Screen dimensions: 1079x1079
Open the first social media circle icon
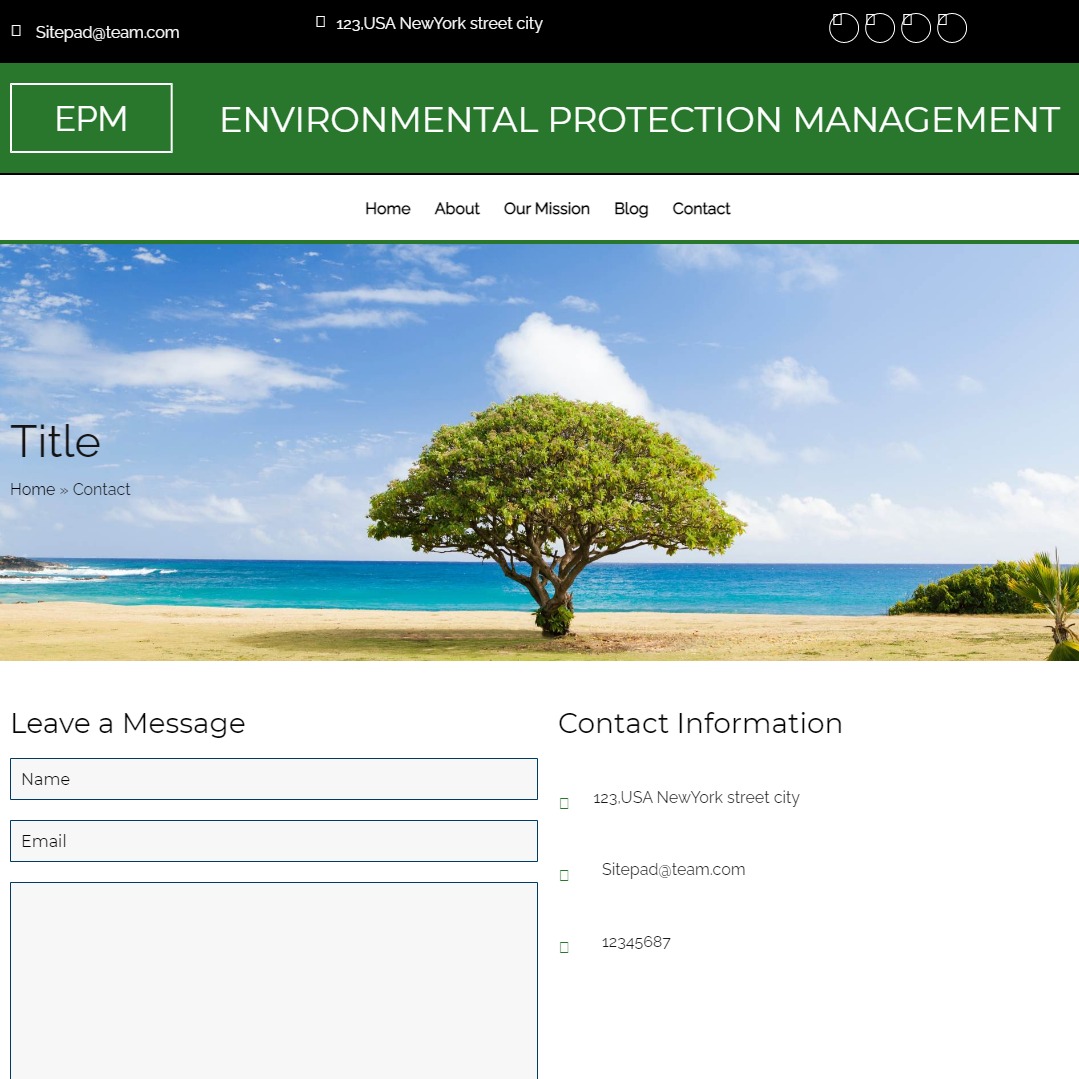click(844, 28)
